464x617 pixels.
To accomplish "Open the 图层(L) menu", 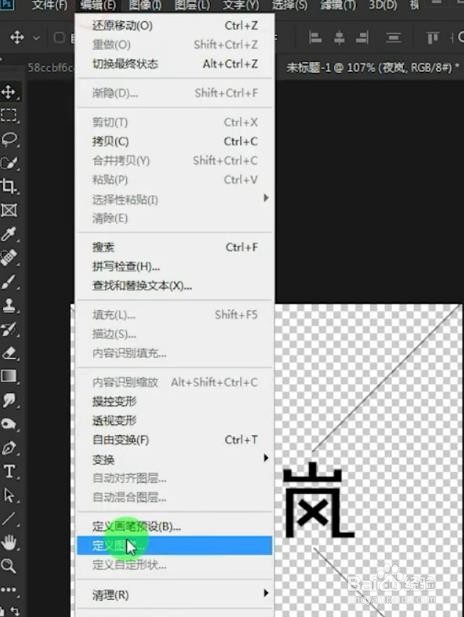I will coord(192,5).
